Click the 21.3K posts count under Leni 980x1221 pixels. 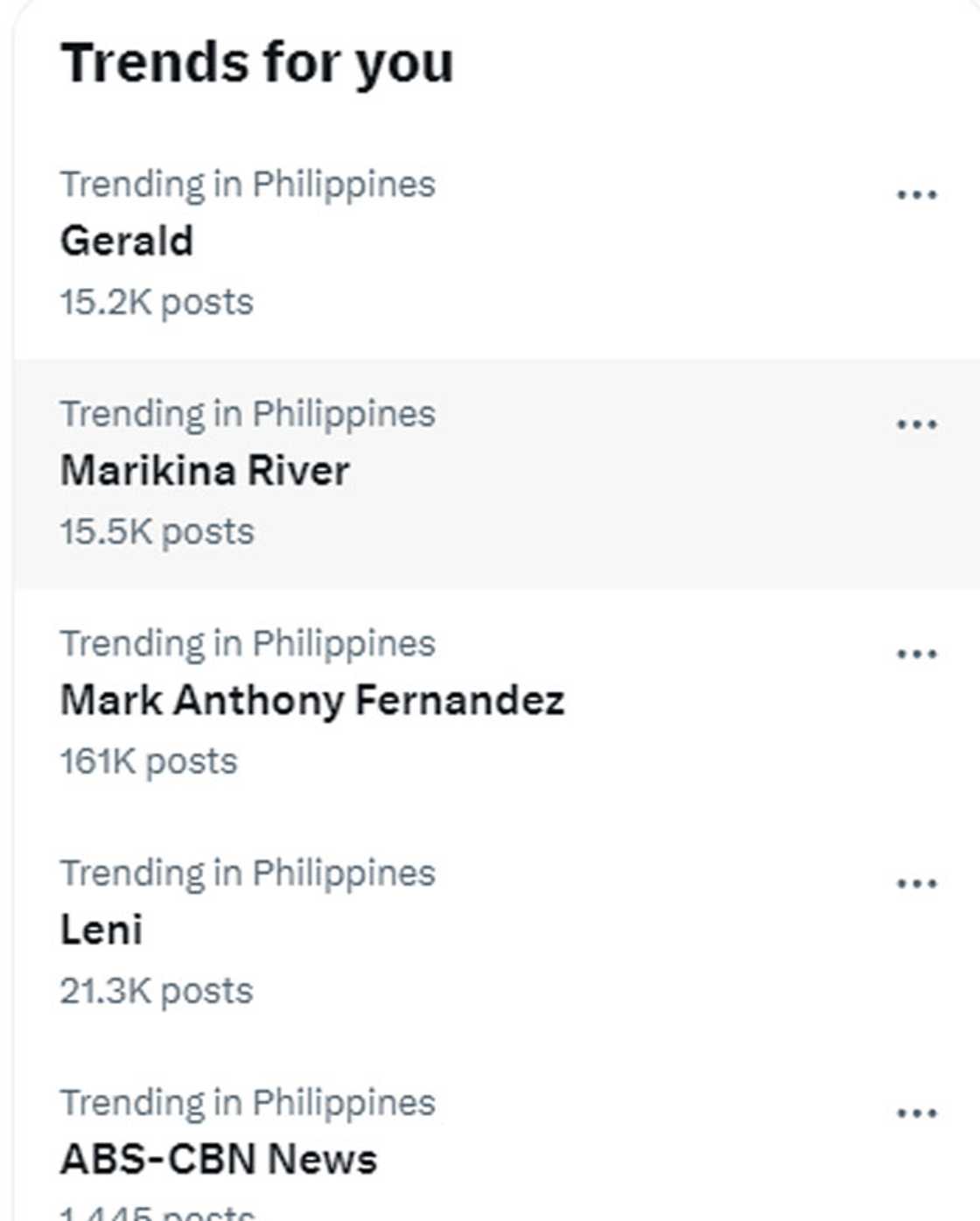(157, 992)
